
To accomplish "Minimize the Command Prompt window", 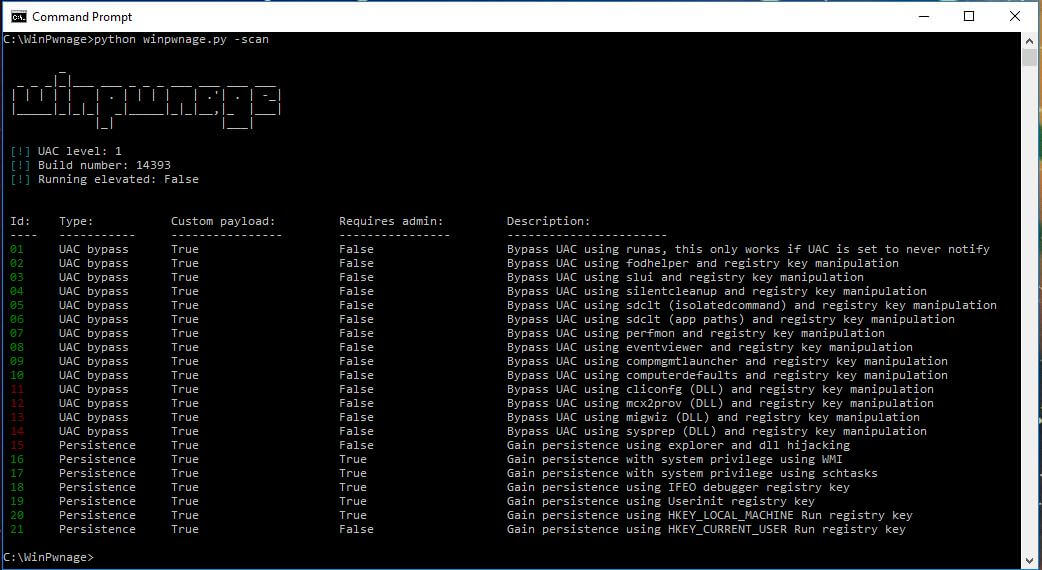I will [922, 16].
